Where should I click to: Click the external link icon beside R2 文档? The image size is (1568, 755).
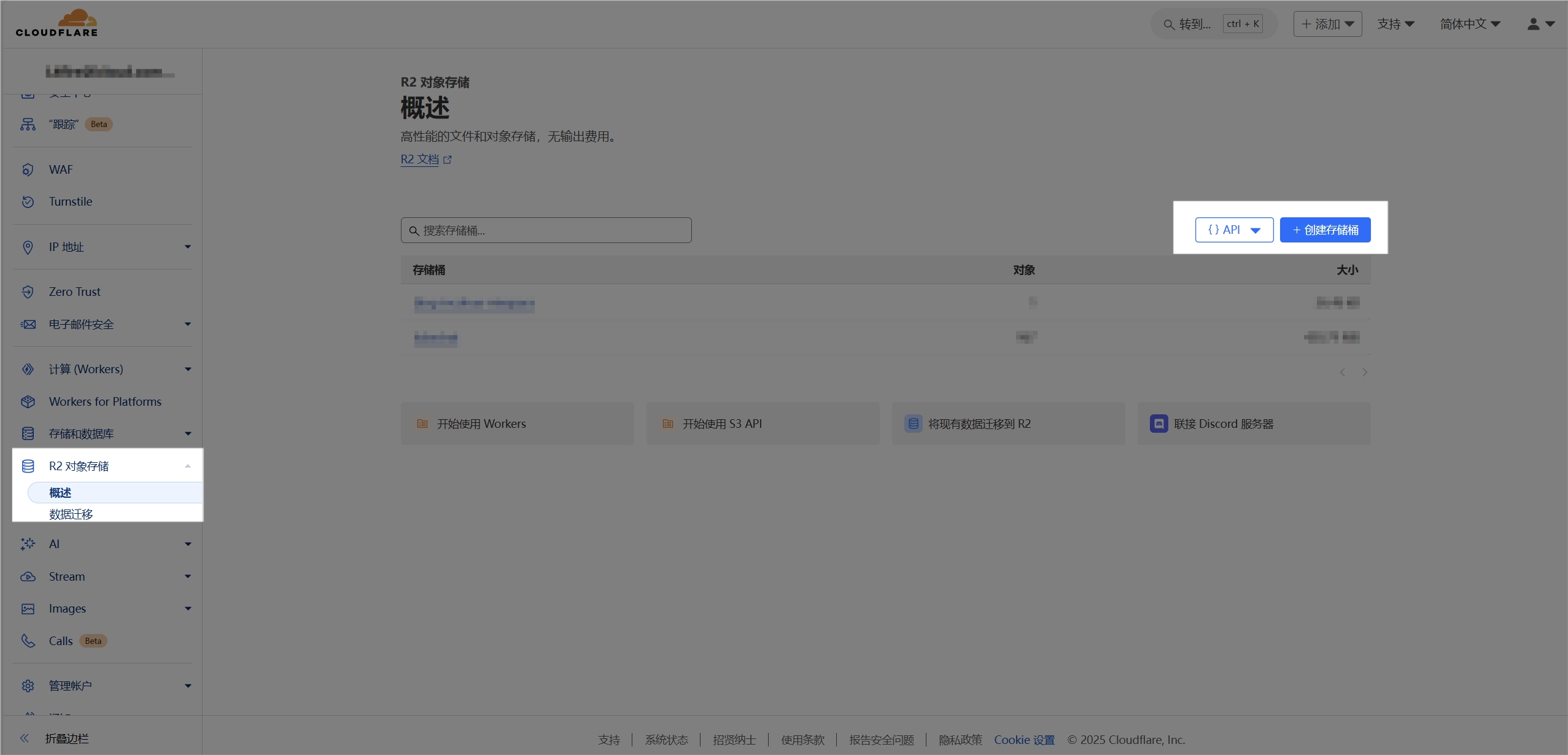pos(448,160)
